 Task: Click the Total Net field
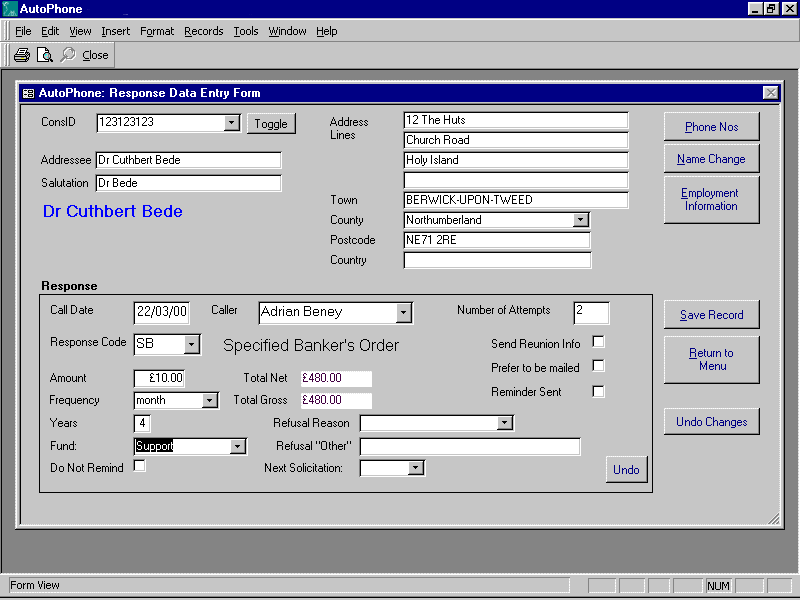(336, 378)
